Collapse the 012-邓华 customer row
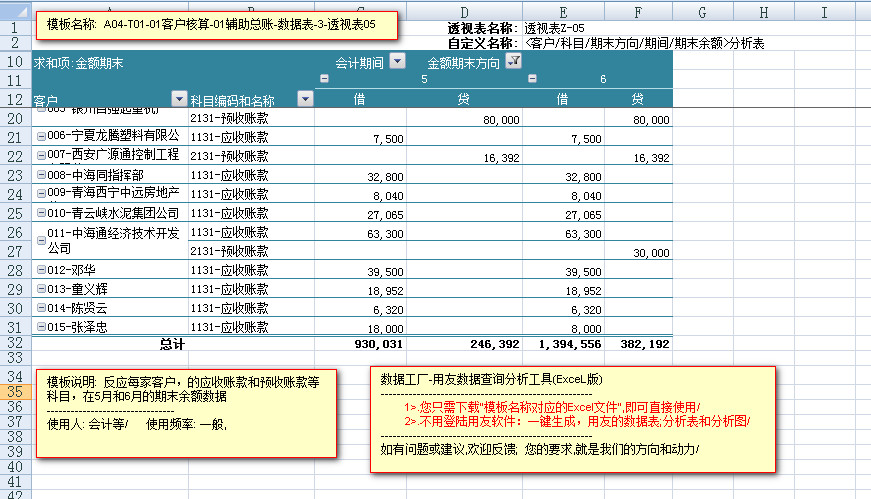This screenshot has width=871, height=499. (x=40, y=271)
